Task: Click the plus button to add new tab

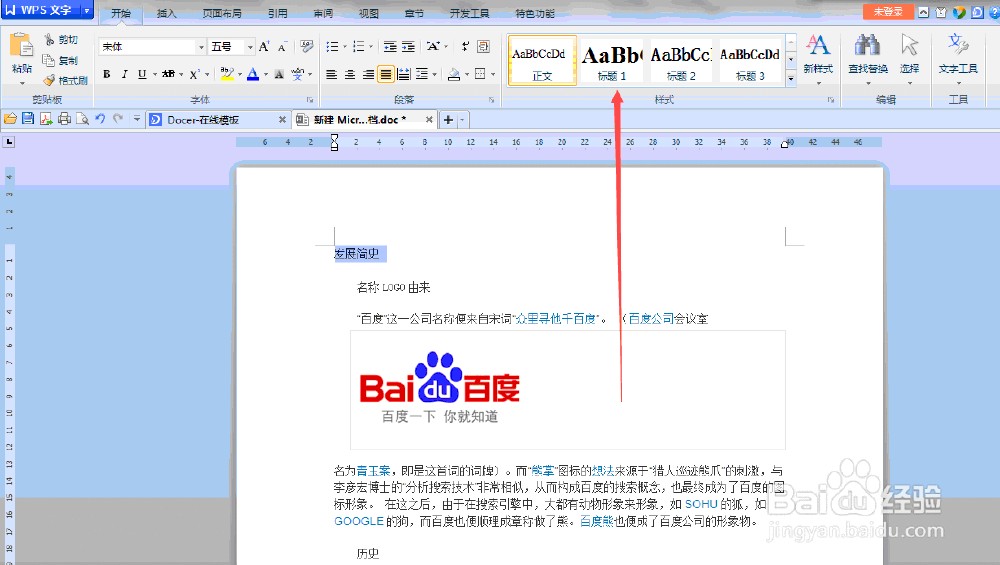Action: (x=448, y=120)
